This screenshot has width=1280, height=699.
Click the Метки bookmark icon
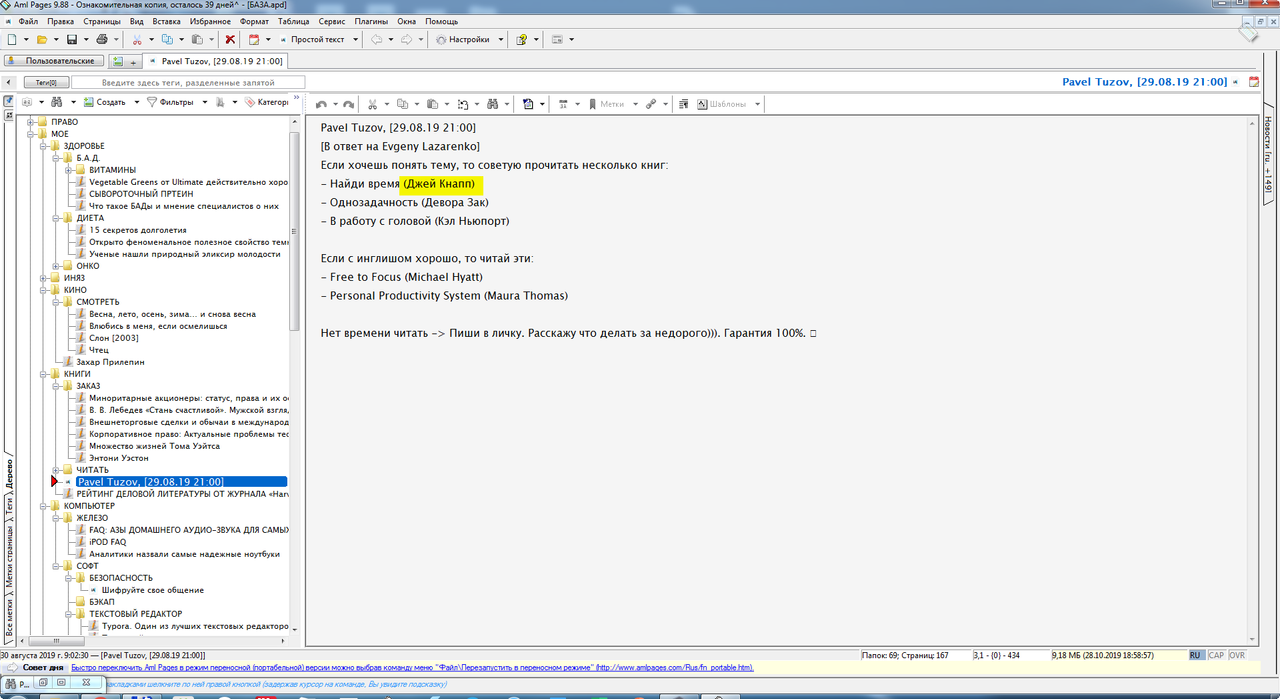coord(606,104)
